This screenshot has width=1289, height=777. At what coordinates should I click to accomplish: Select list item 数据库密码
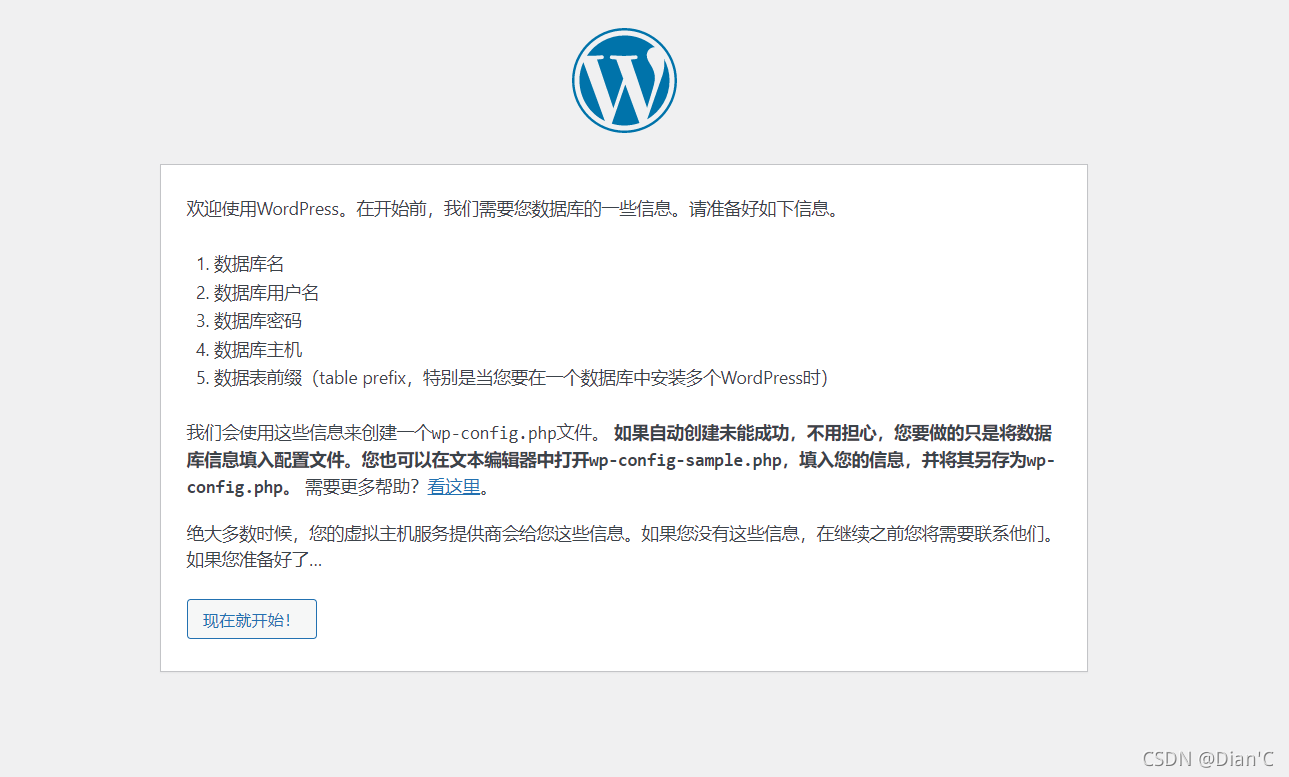[x=258, y=321]
